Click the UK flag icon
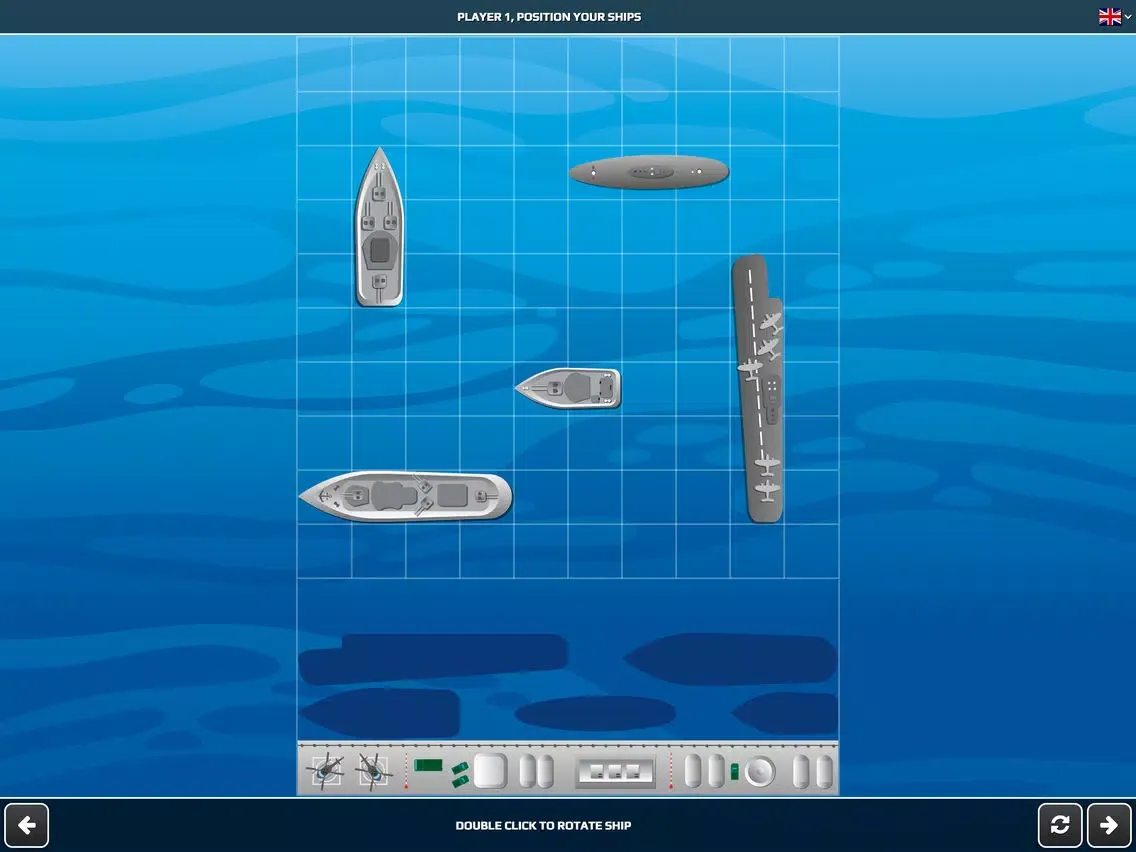The image size is (1136, 852). click(x=1109, y=17)
